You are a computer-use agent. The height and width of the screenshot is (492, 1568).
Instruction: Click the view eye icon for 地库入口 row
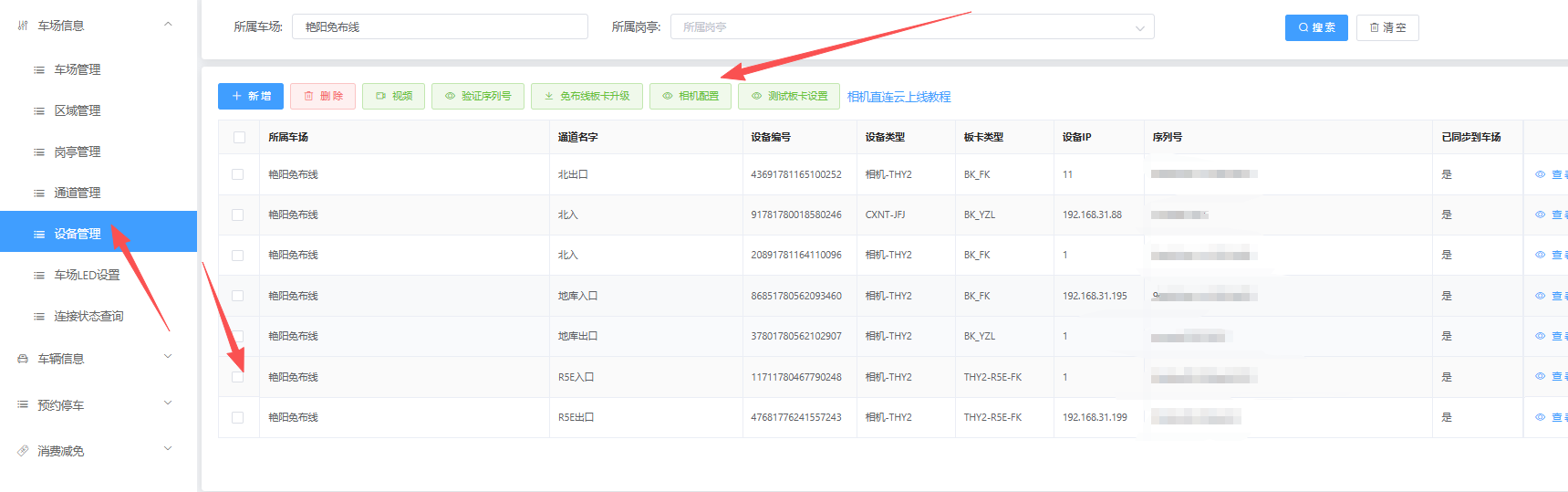[1540, 296]
